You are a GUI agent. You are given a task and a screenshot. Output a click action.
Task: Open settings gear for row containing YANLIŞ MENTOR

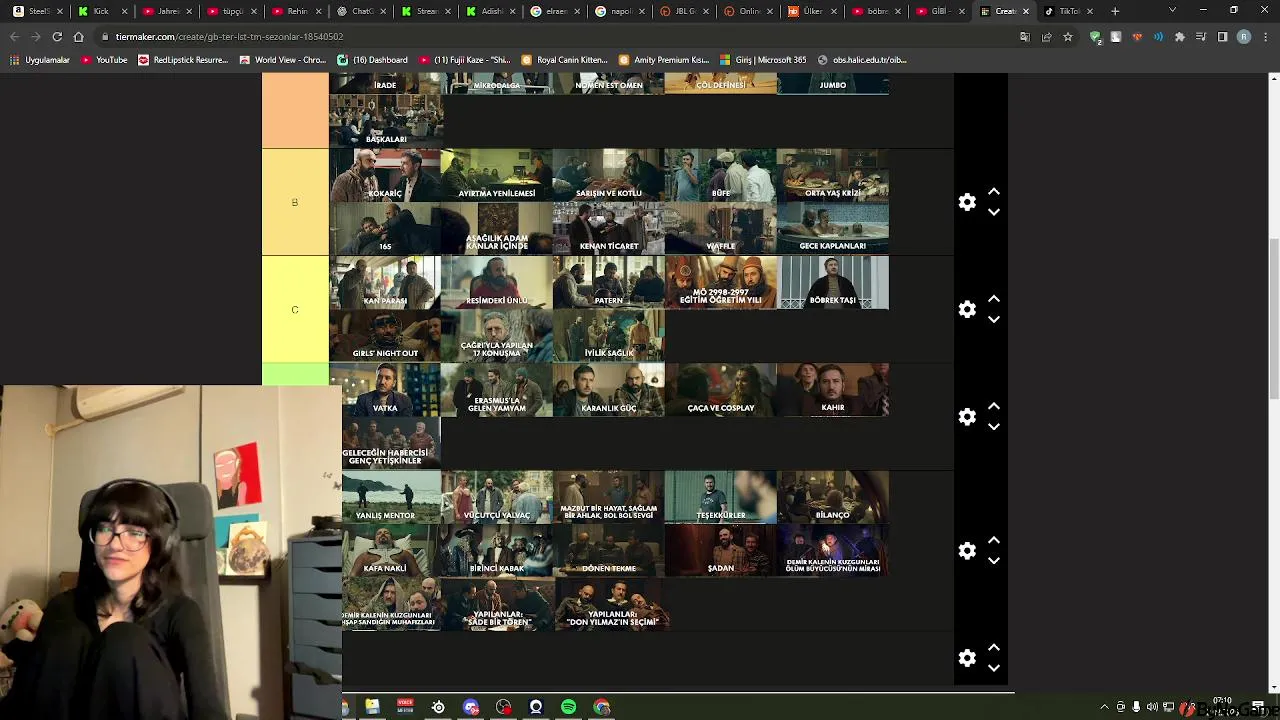967,550
